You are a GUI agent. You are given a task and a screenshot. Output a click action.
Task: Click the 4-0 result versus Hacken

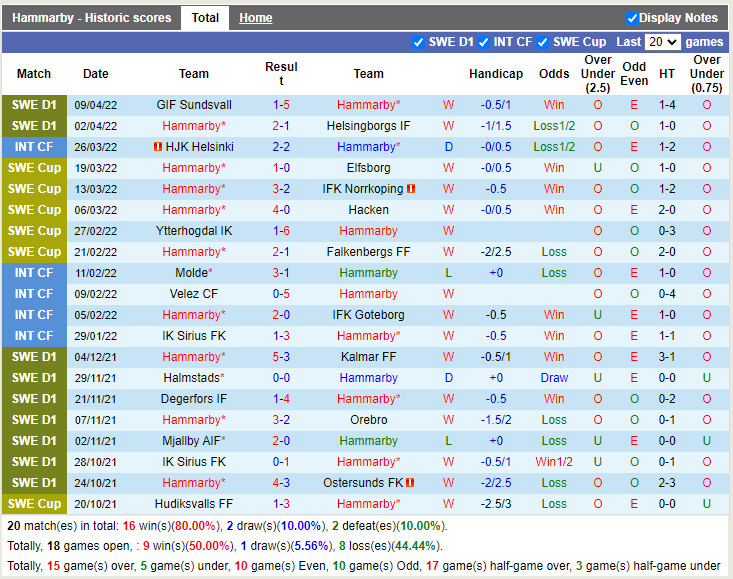(x=281, y=210)
